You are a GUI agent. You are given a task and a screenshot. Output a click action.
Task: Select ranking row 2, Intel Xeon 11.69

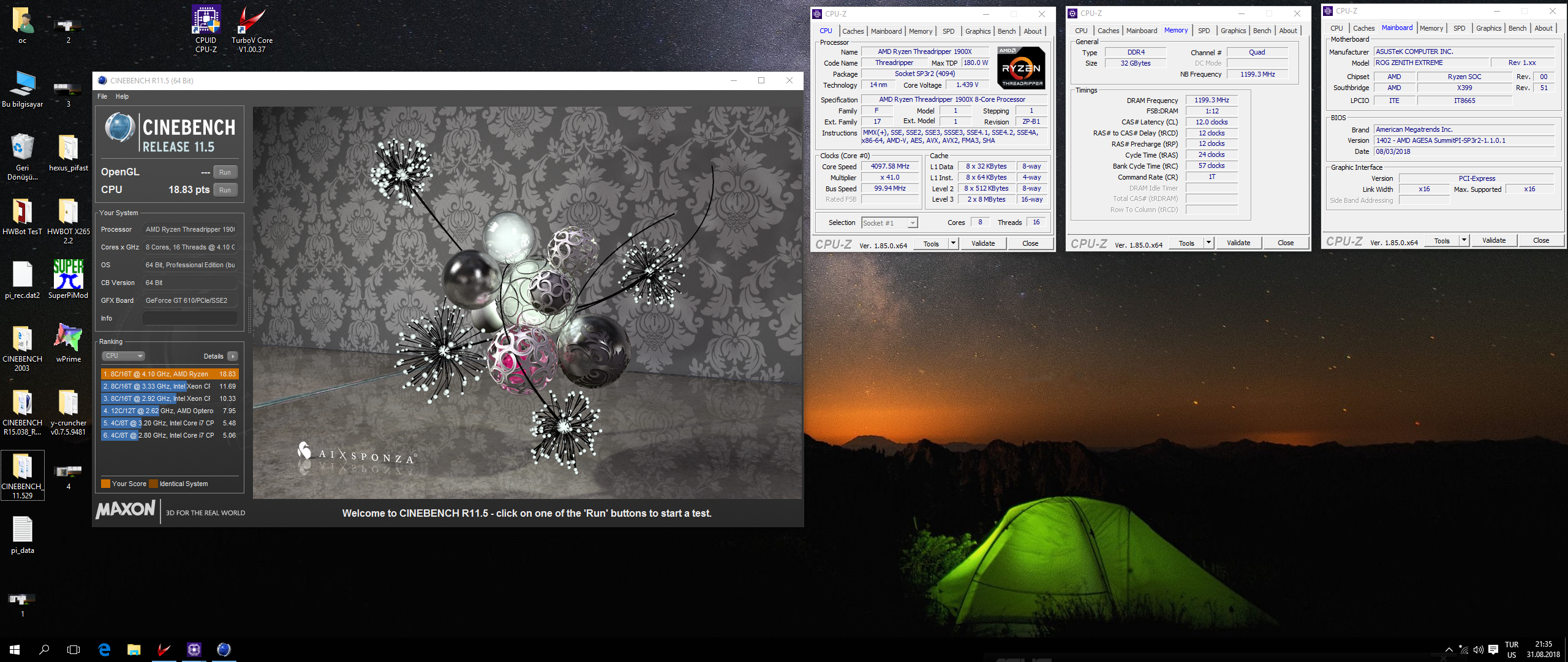[170, 386]
